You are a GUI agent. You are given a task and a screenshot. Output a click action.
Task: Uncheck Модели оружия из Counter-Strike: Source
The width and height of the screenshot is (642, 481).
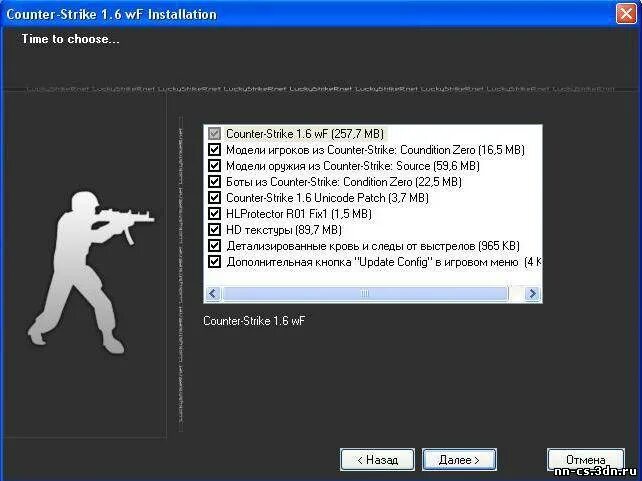[215, 165]
